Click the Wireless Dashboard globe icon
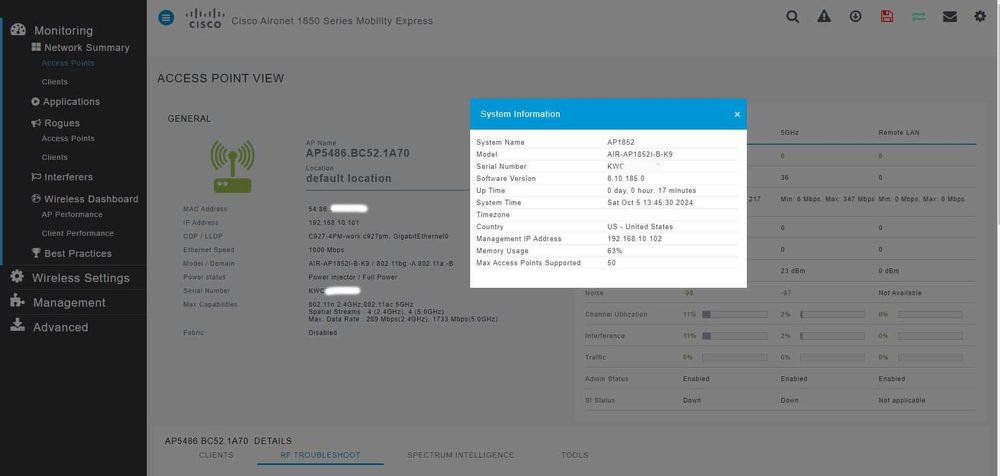Viewport: 1000px width, 476px height. coord(36,198)
